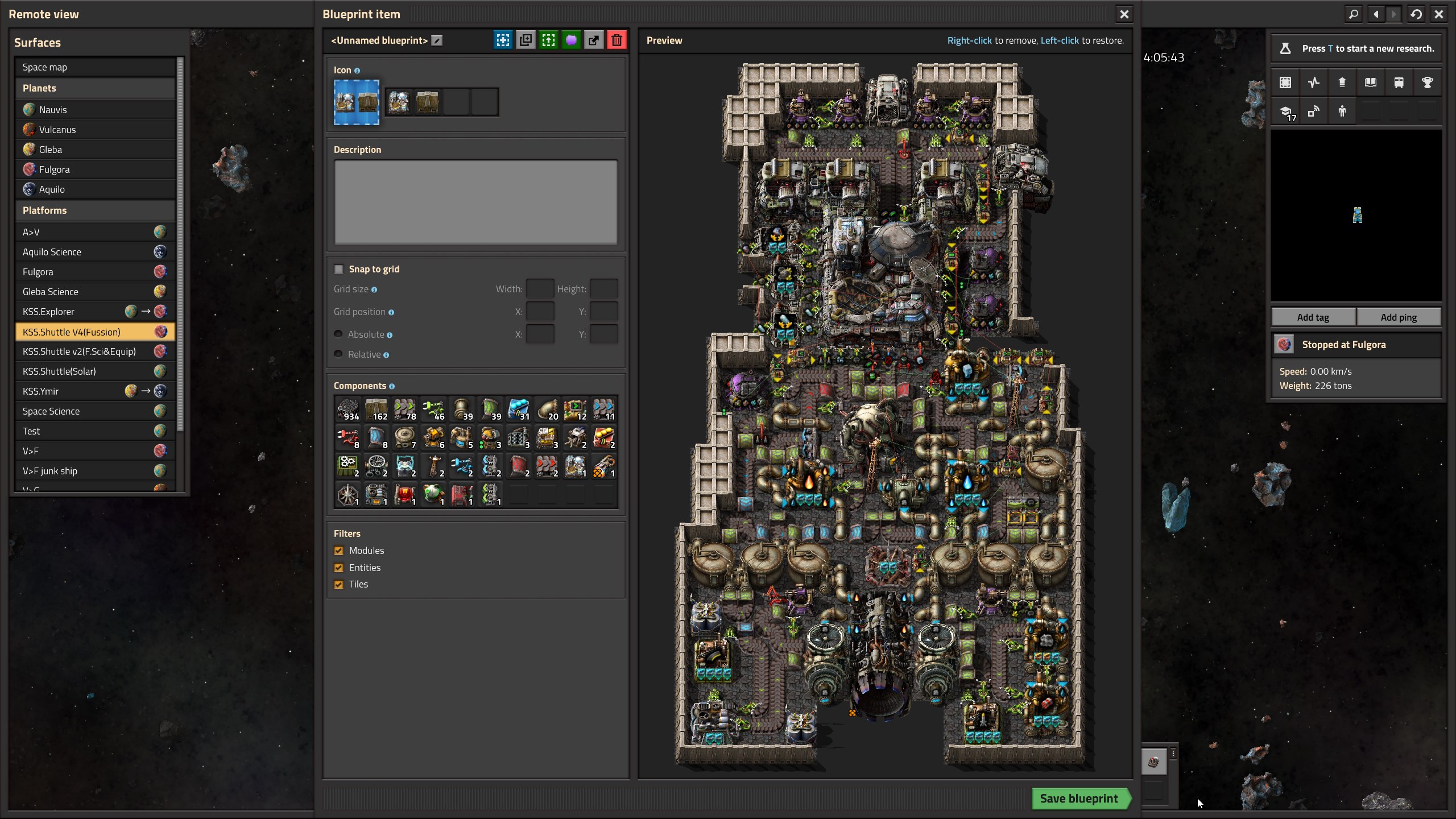Click the Description text box
The width and height of the screenshot is (1456, 819).
pos(475,202)
